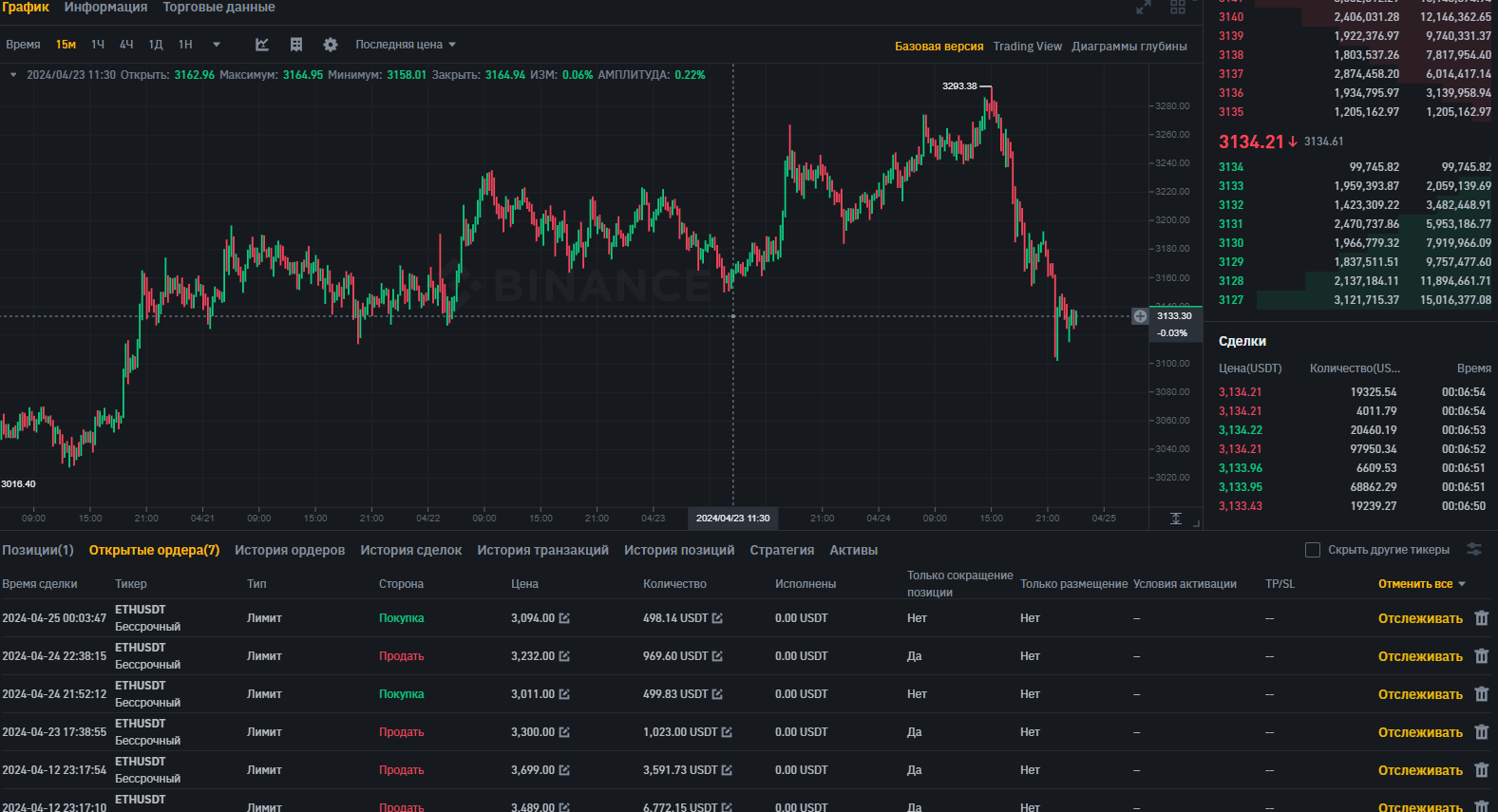Open chart settings gear icon
This screenshot has width=1498, height=812.
331,45
